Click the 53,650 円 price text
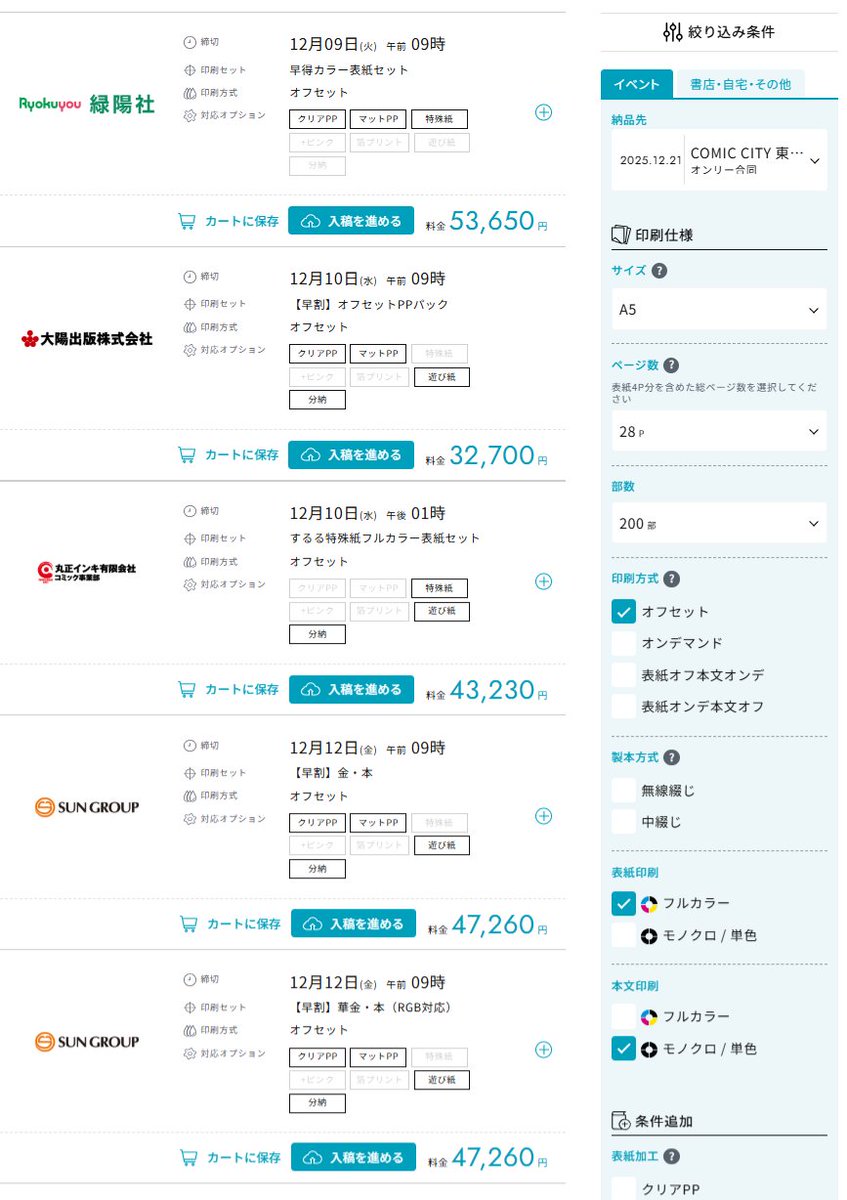Screen dimensions: 847x1200 [x=498, y=221]
